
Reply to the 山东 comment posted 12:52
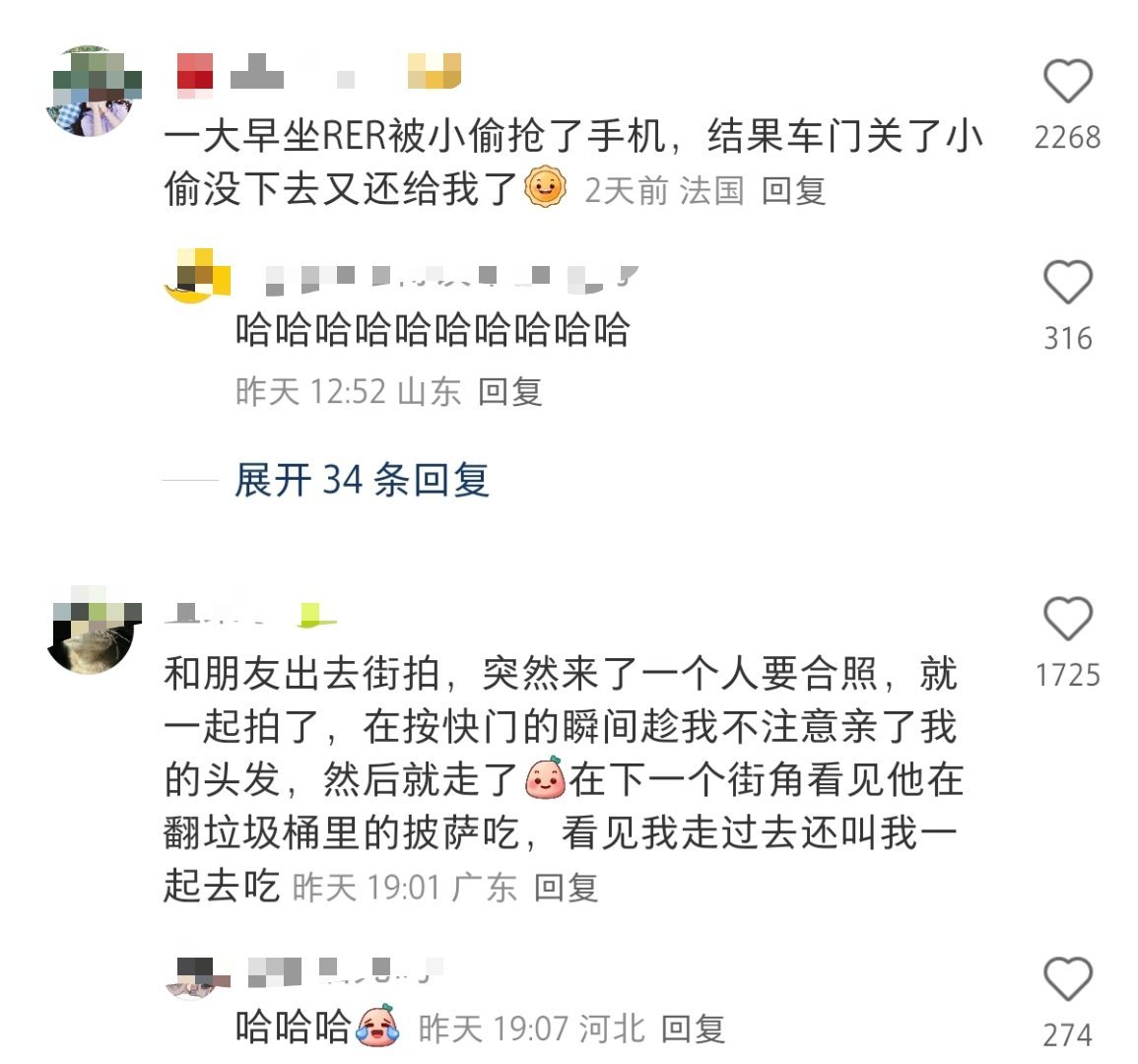point(509,392)
